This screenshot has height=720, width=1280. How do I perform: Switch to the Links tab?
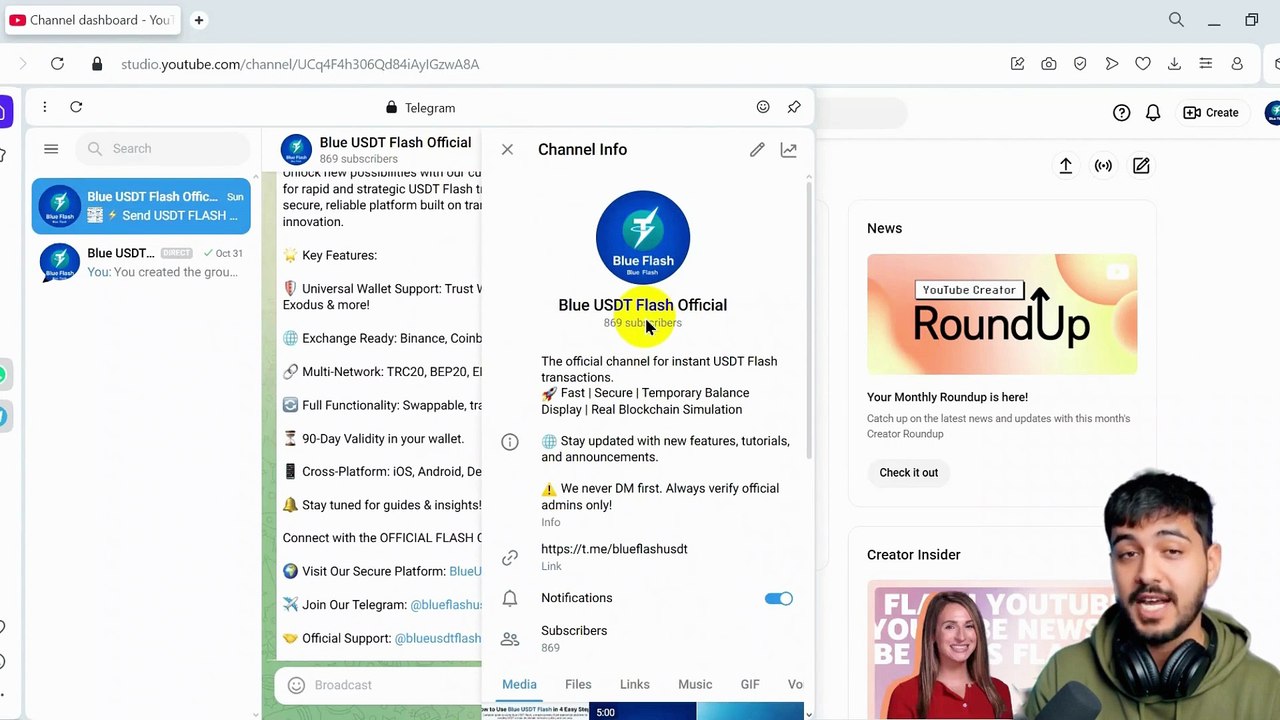(635, 684)
